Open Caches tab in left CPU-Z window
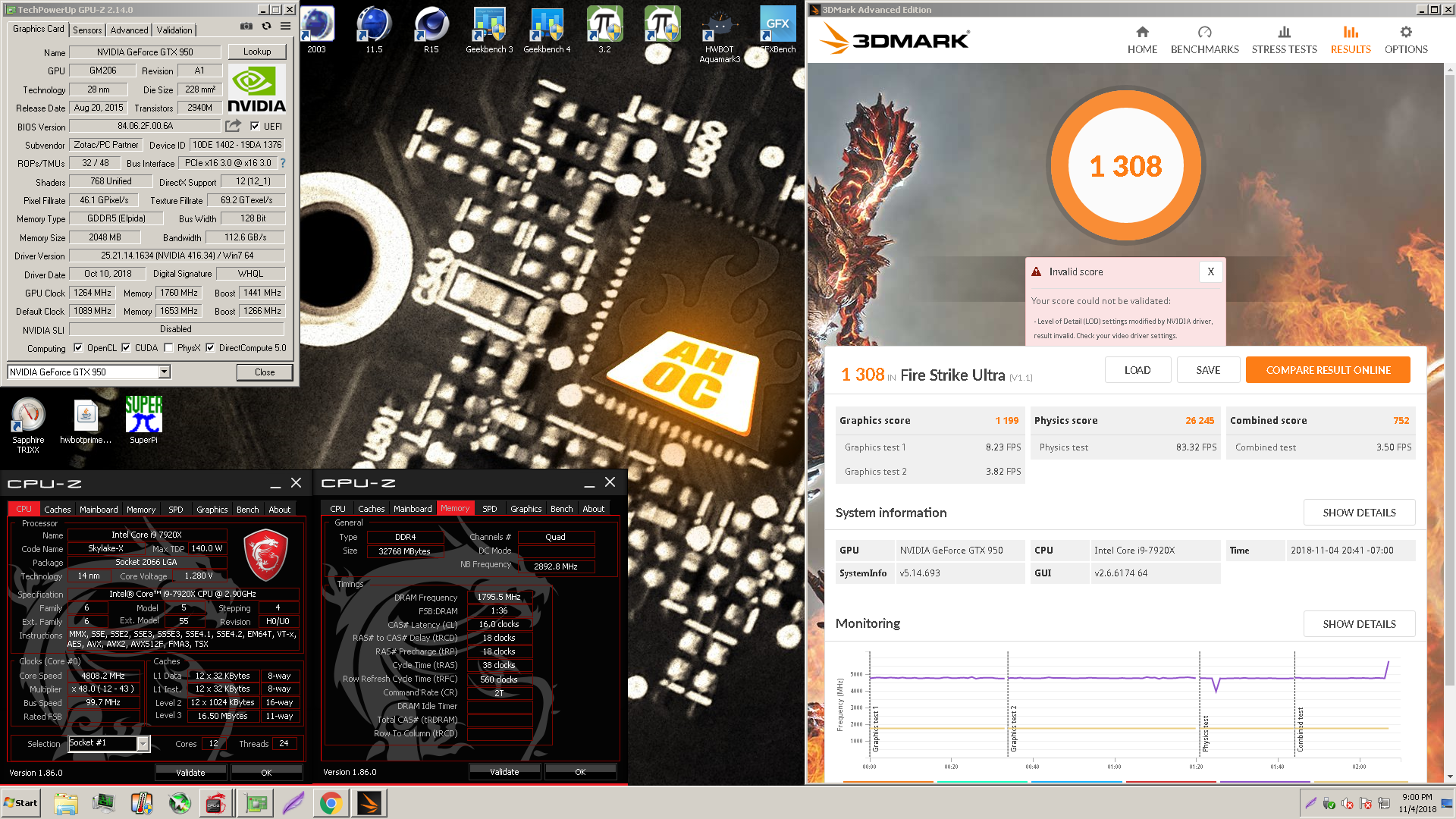 [57, 510]
